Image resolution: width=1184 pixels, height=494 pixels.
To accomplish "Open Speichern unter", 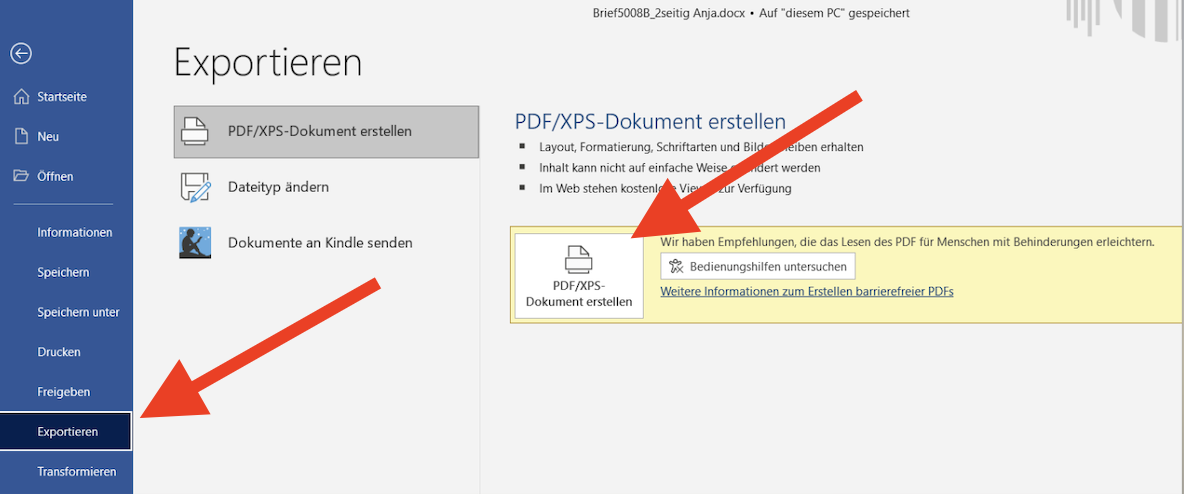I will (78, 312).
